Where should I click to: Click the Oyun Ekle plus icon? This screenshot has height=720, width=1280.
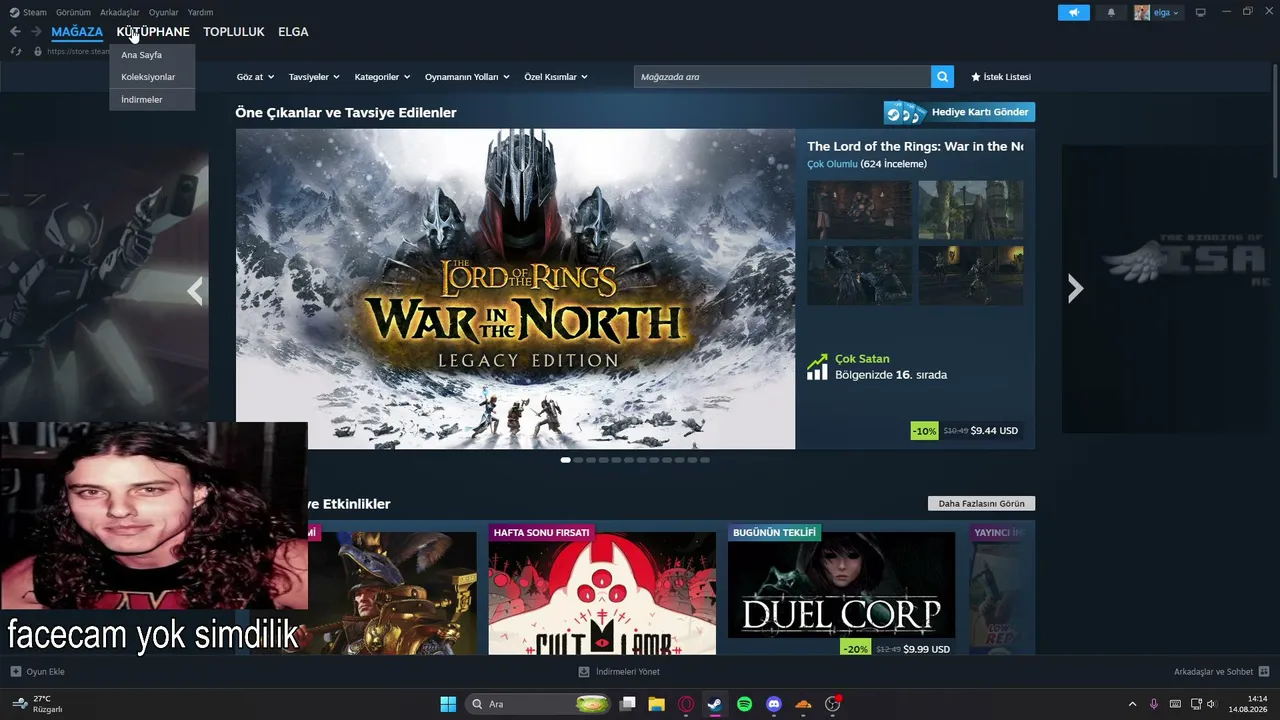click(15, 672)
